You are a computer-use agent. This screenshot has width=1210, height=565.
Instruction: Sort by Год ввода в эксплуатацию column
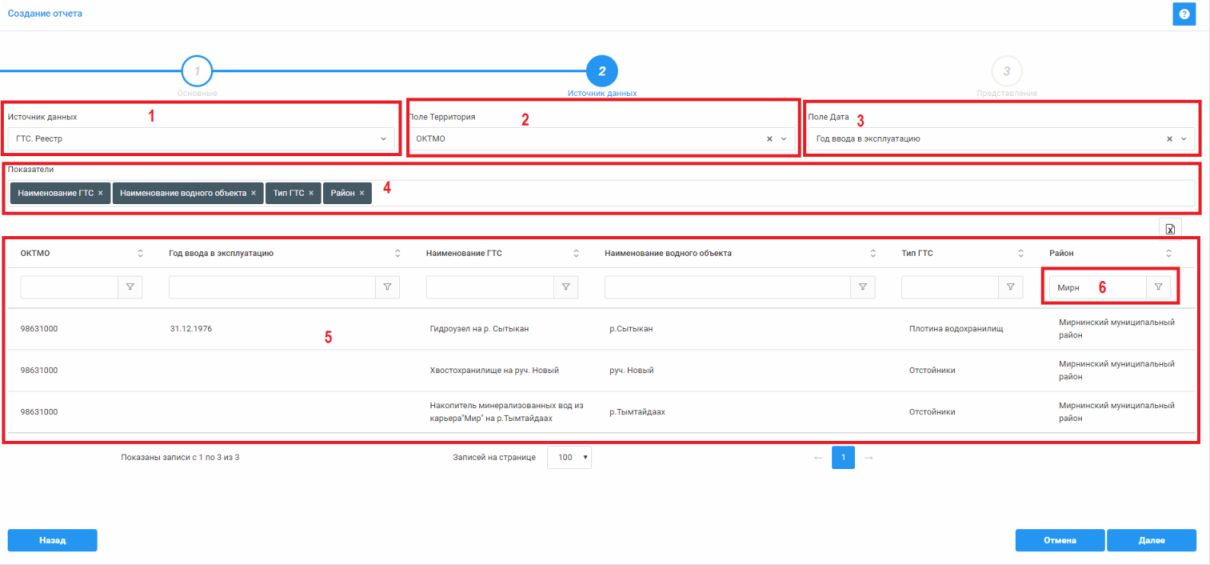(x=397, y=253)
